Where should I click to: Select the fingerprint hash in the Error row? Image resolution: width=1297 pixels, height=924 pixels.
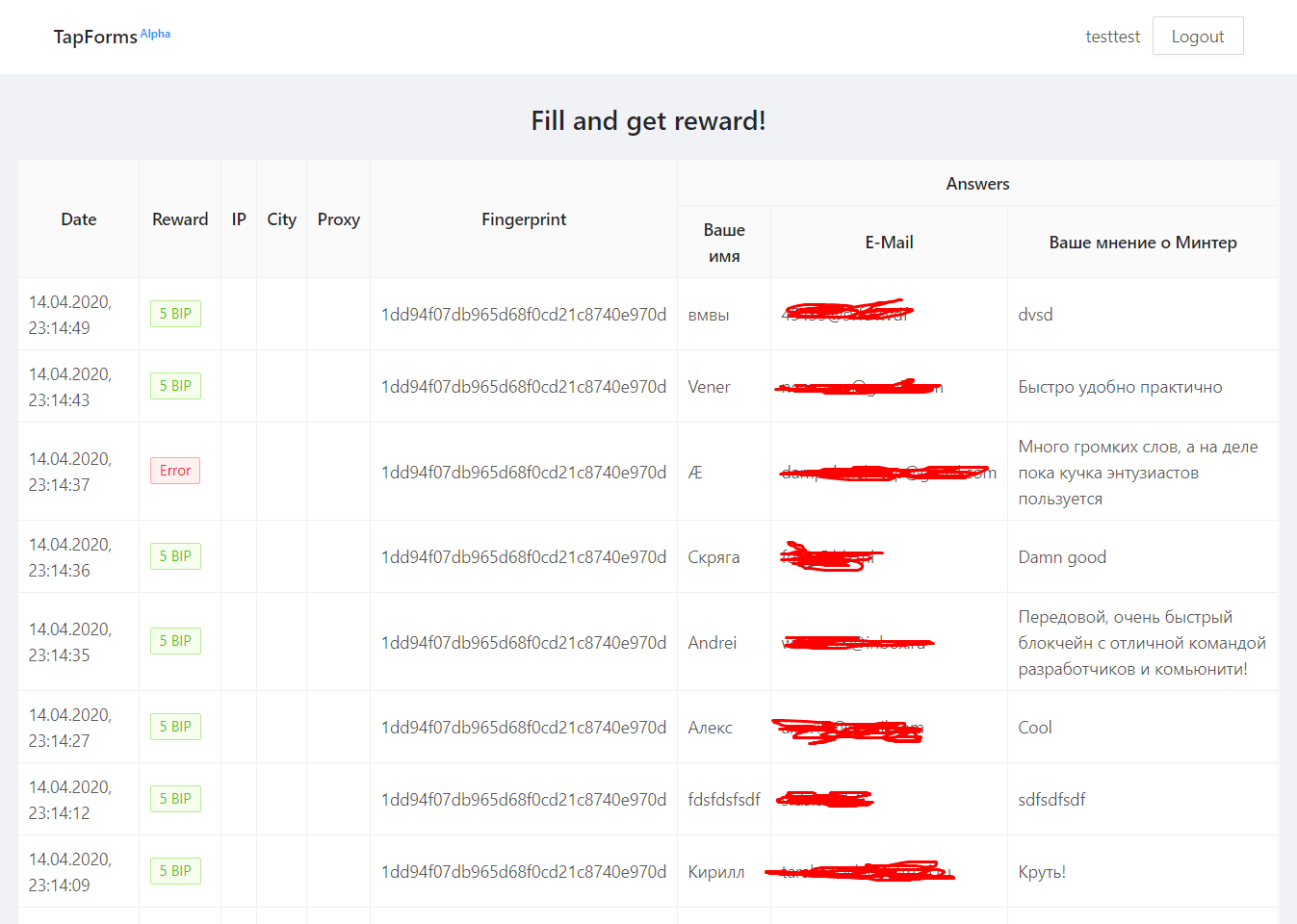[x=524, y=473]
